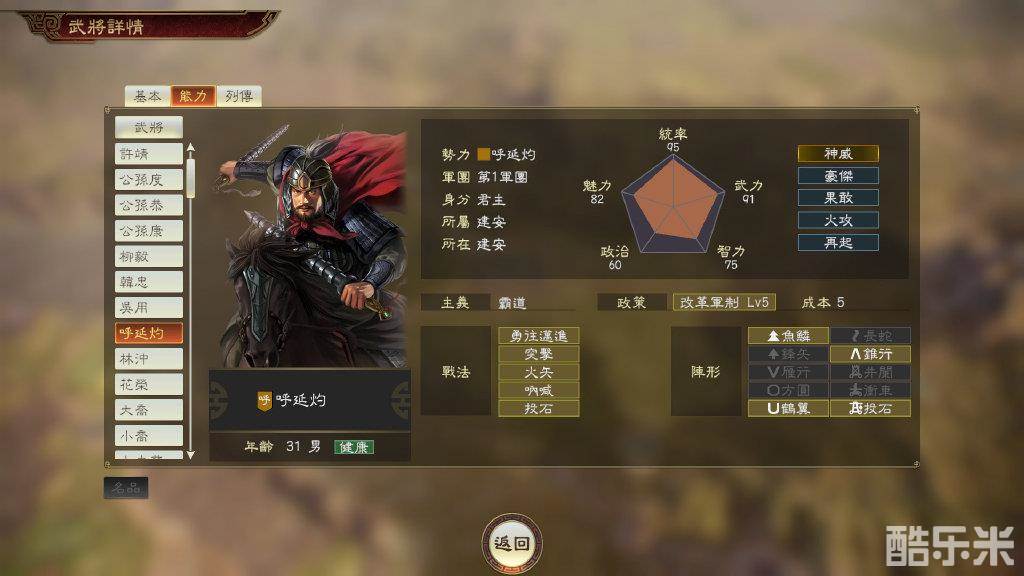Viewport: 1024px width, 576px height.
Task: Select 林沖 in the officer list
Action: pyautogui.click(x=149, y=359)
